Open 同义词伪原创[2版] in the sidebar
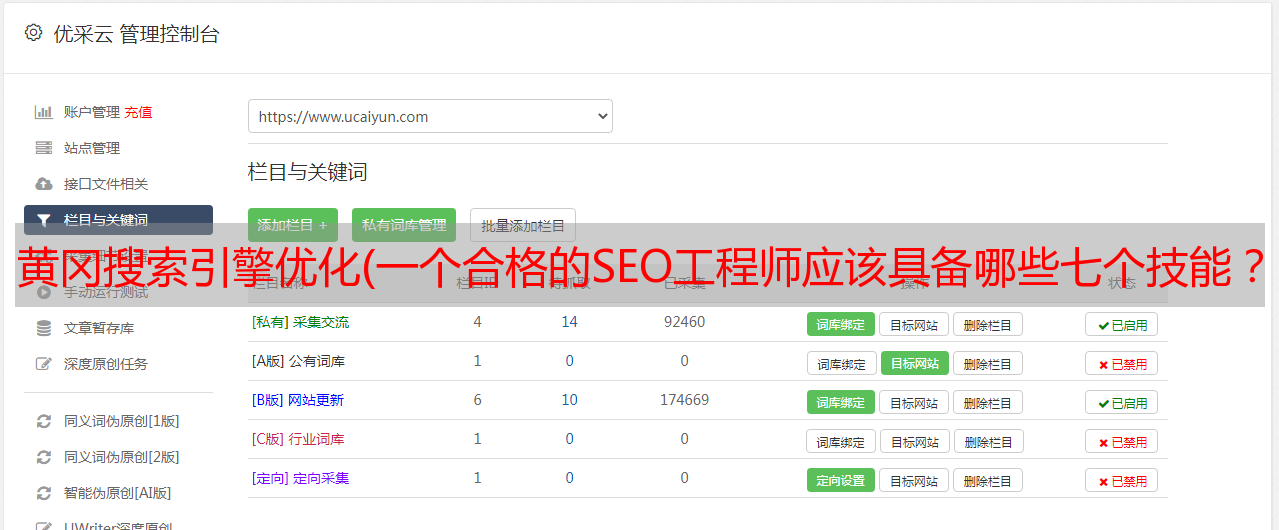 [x=122, y=457]
